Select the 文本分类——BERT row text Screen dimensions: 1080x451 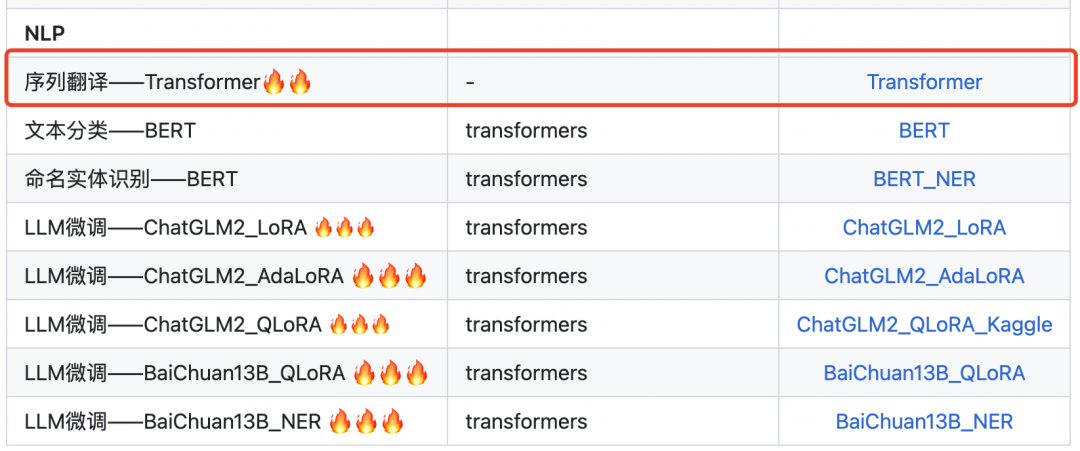(110, 131)
